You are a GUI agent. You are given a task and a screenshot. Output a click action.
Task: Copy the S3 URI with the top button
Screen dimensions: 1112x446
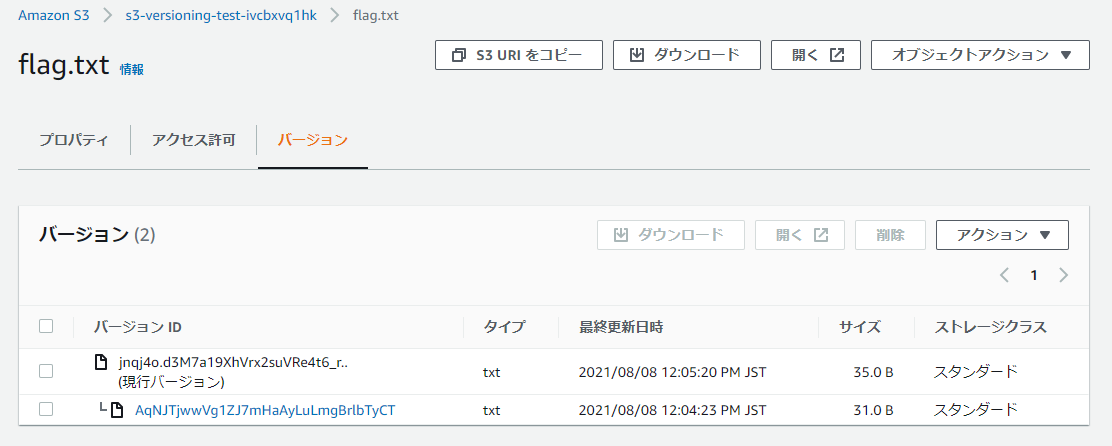pyautogui.click(x=518, y=55)
